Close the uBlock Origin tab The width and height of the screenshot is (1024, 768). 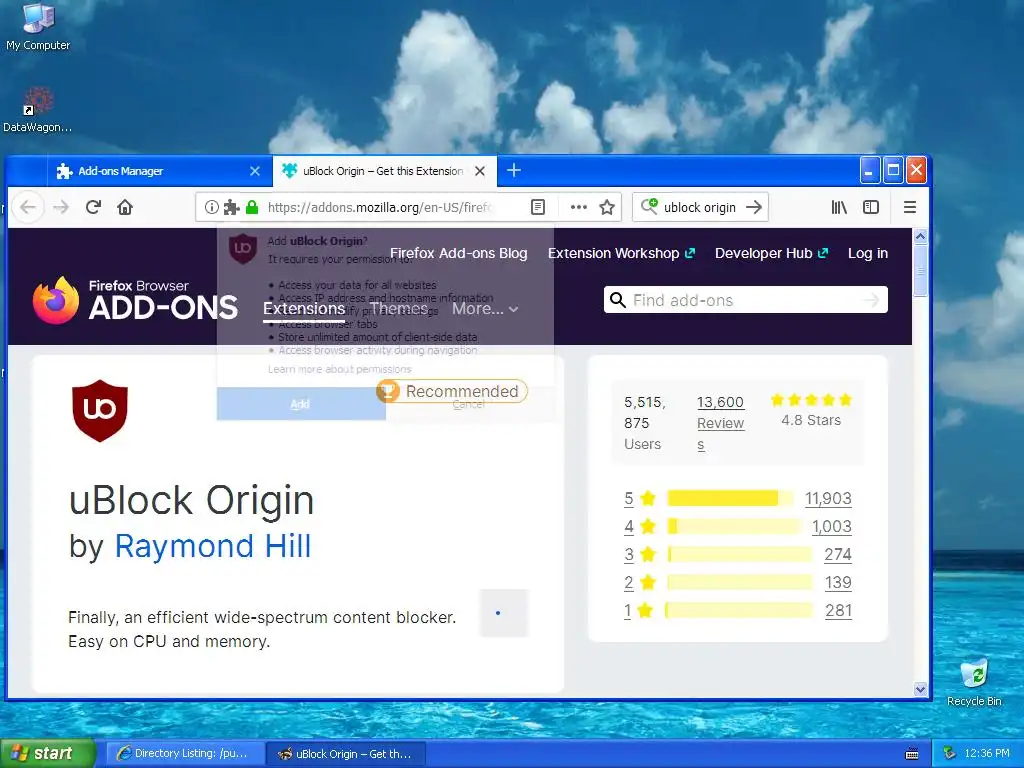point(480,171)
